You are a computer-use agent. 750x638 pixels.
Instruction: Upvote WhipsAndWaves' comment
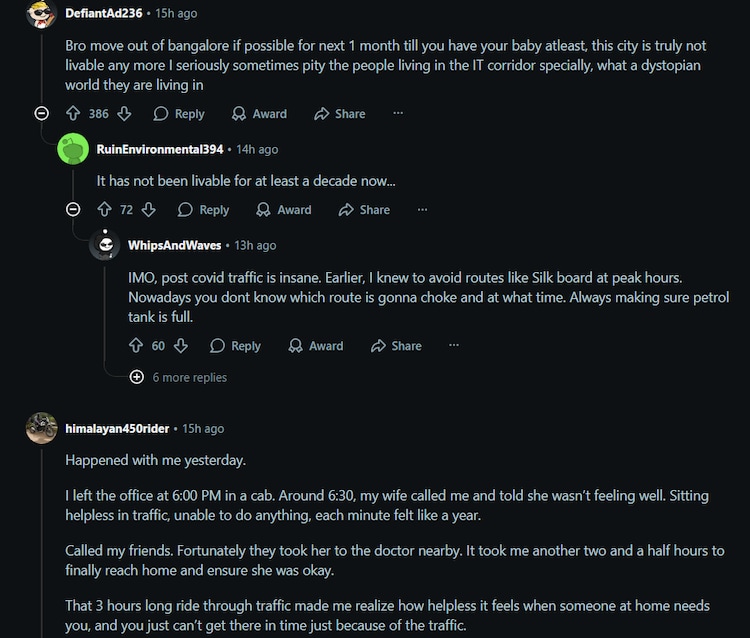point(137,346)
